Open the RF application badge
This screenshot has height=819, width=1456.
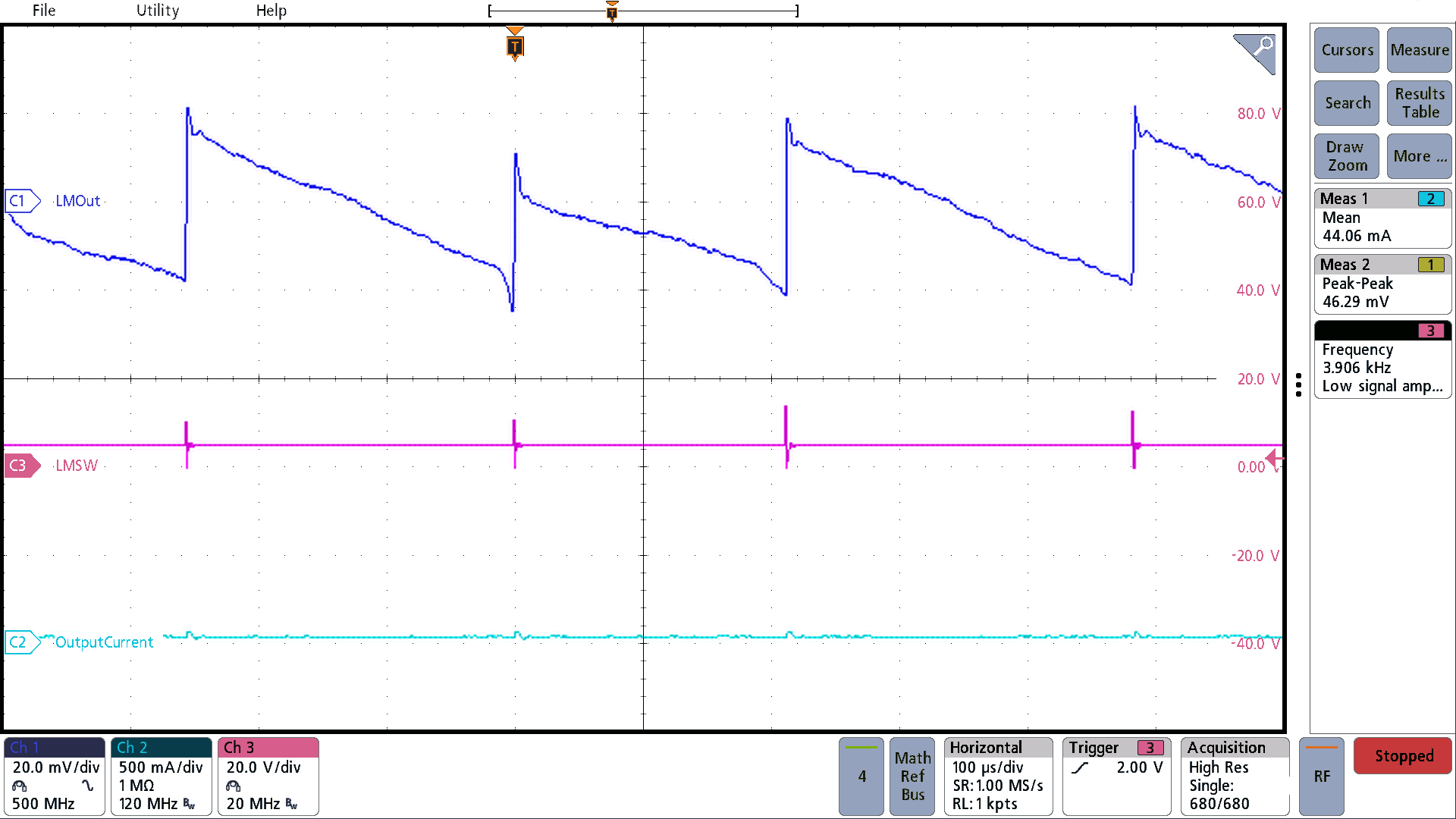click(x=1321, y=775)
